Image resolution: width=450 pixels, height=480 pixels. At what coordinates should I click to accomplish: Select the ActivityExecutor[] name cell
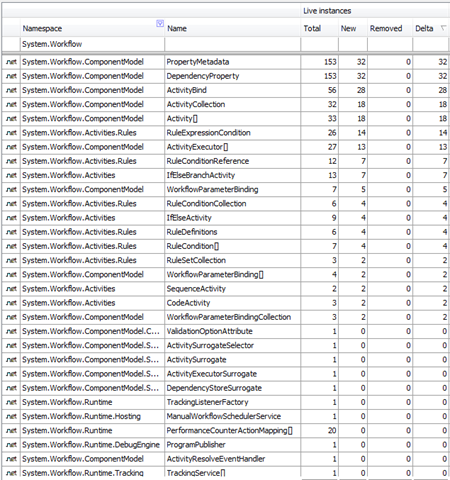point(233,147)
